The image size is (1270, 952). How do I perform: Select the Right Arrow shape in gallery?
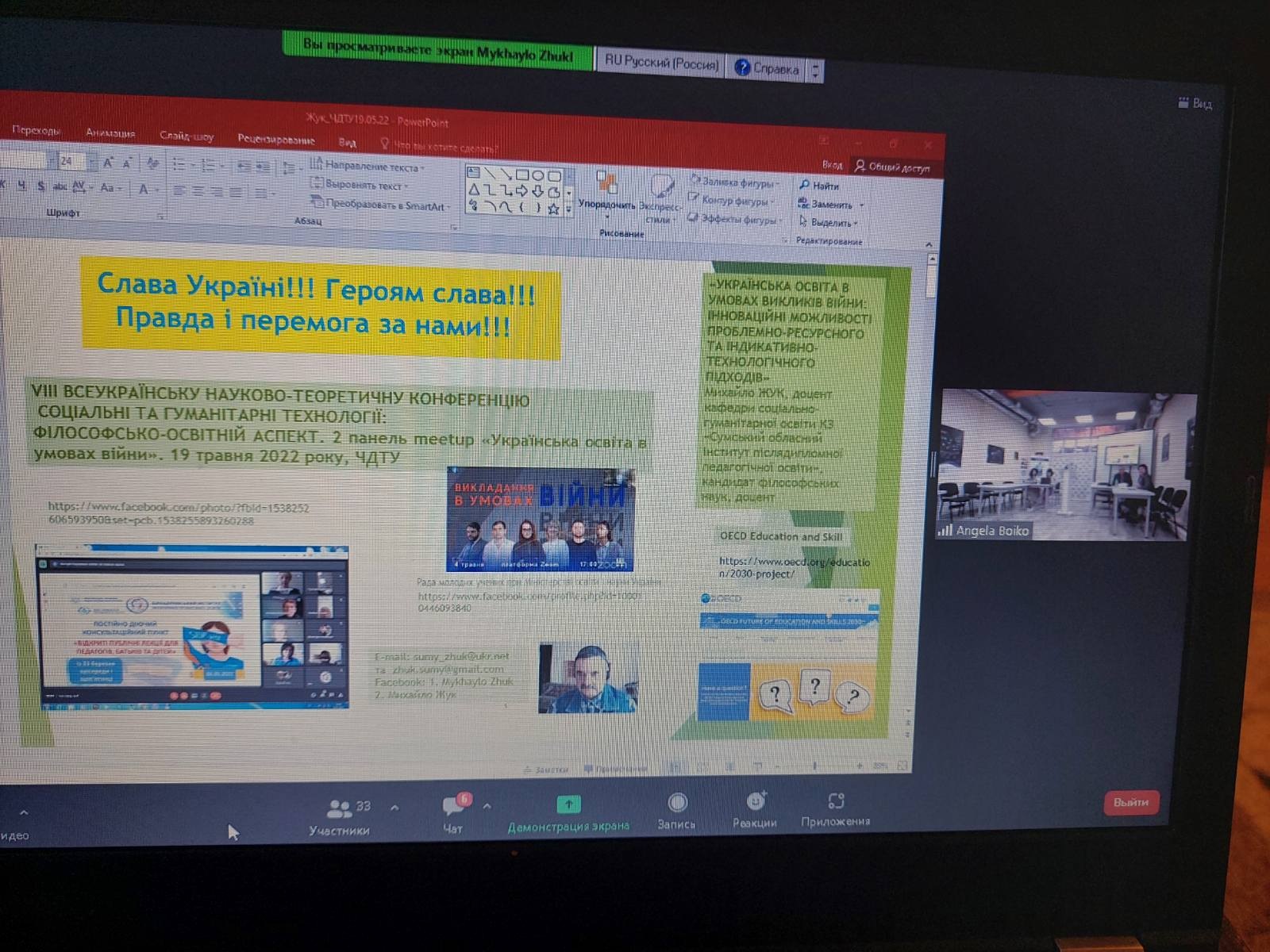coord(521,191)
